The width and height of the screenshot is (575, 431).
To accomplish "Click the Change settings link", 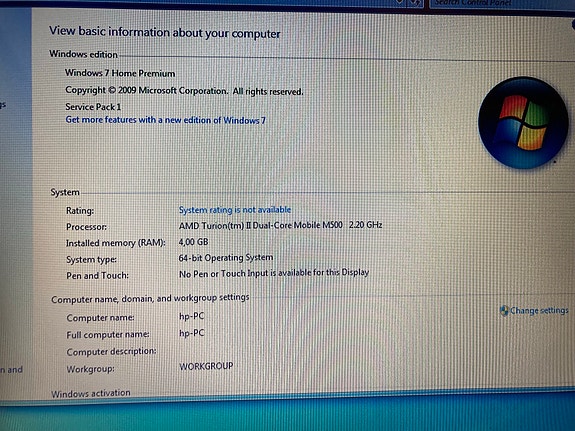I will pos(539,311).
